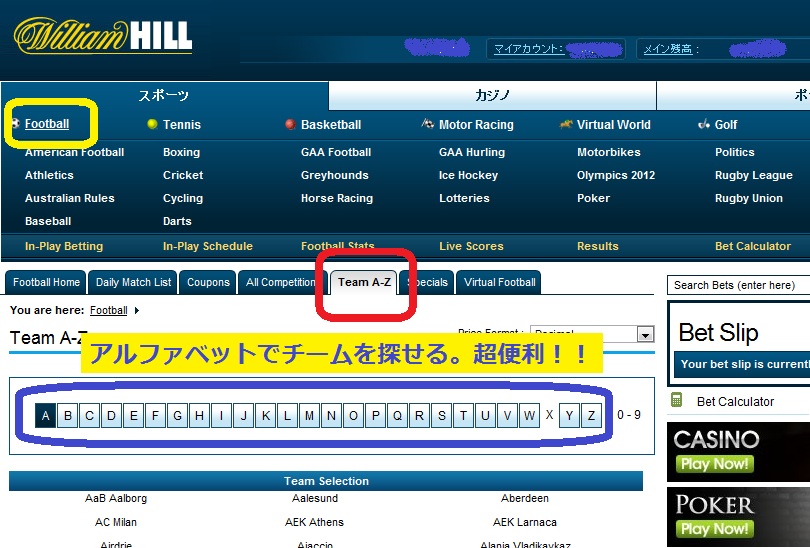The image size is (810, 548).
Task: Select letter M in team index
Action: pyautogui.click(x=309, y=415)
